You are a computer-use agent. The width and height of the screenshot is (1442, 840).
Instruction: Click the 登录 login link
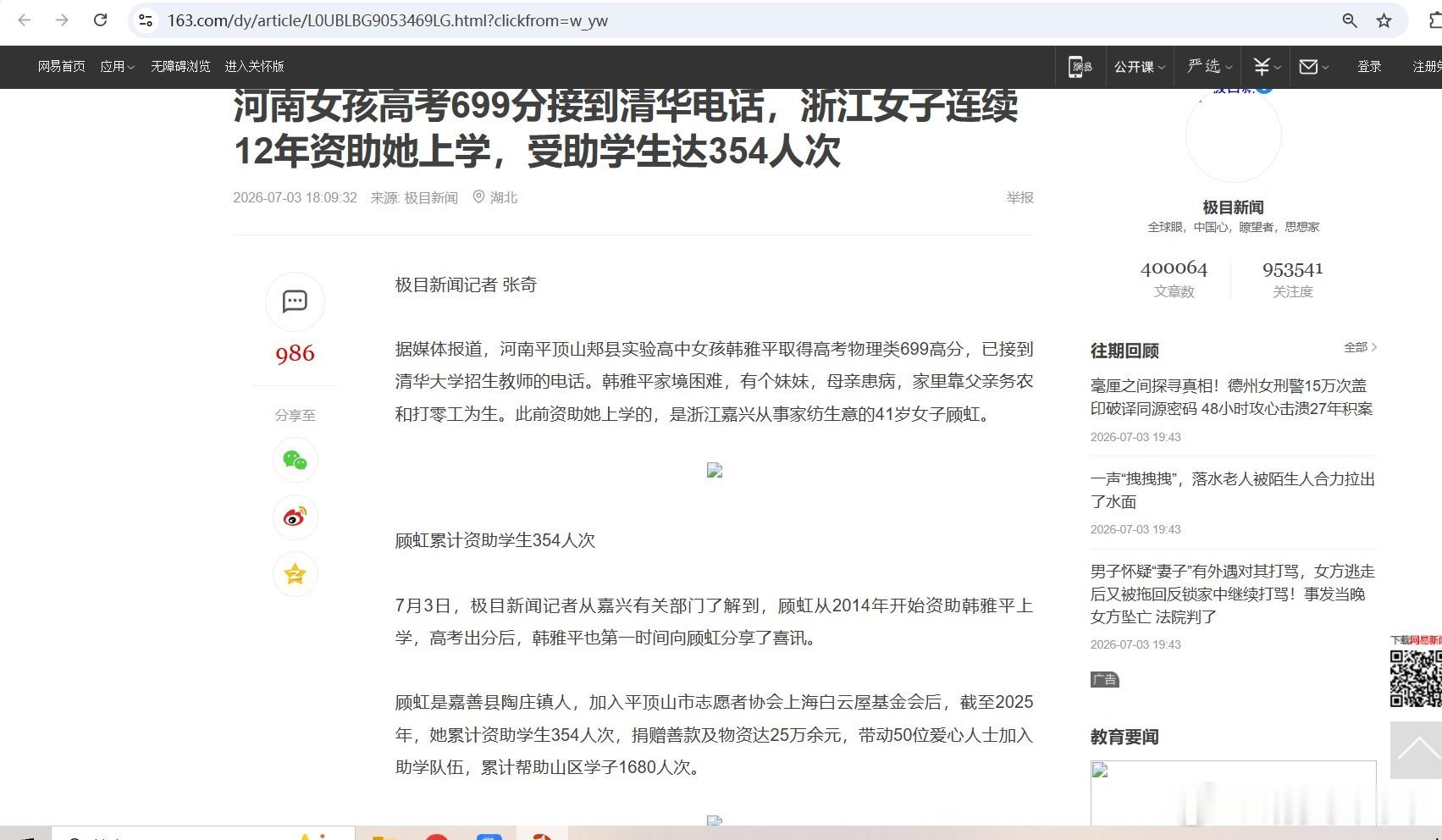click(1369, 67)
